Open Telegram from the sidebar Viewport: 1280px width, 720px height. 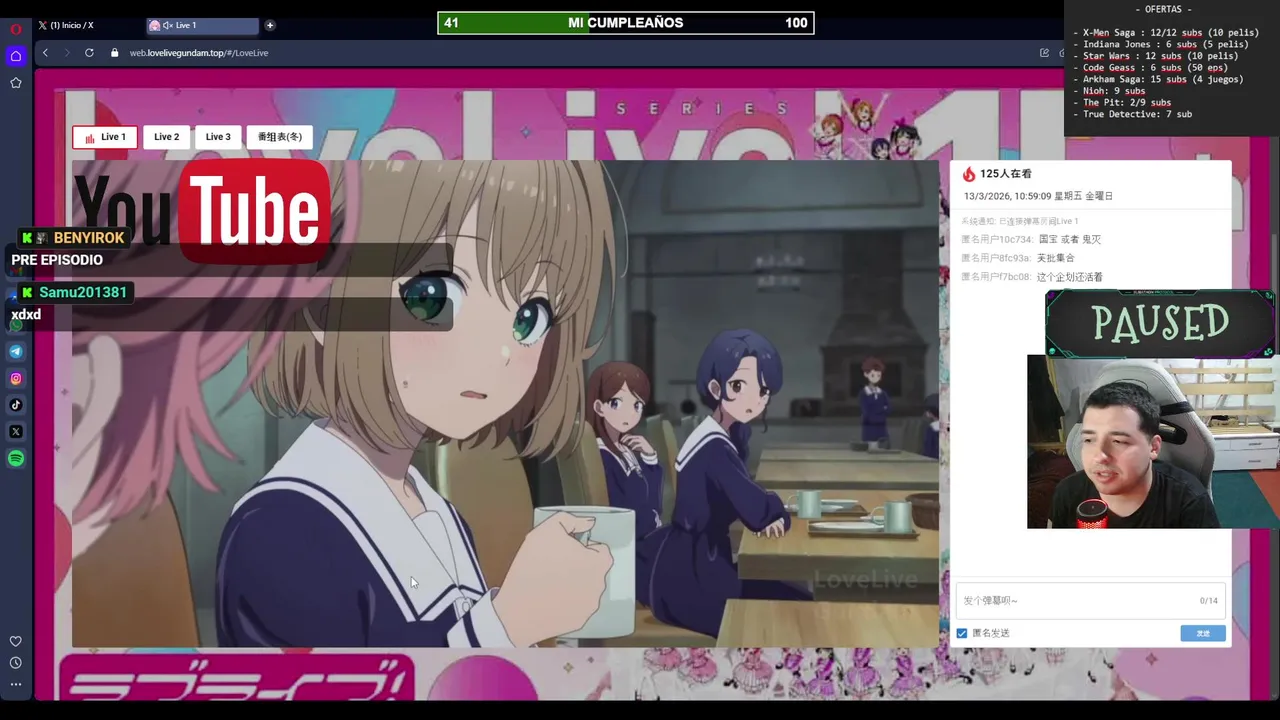(16, 351)
